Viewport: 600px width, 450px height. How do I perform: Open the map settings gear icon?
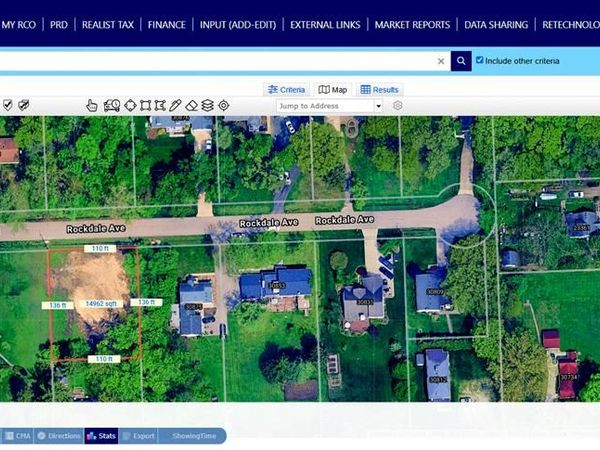pyautogui.click(x=398, y=106)
